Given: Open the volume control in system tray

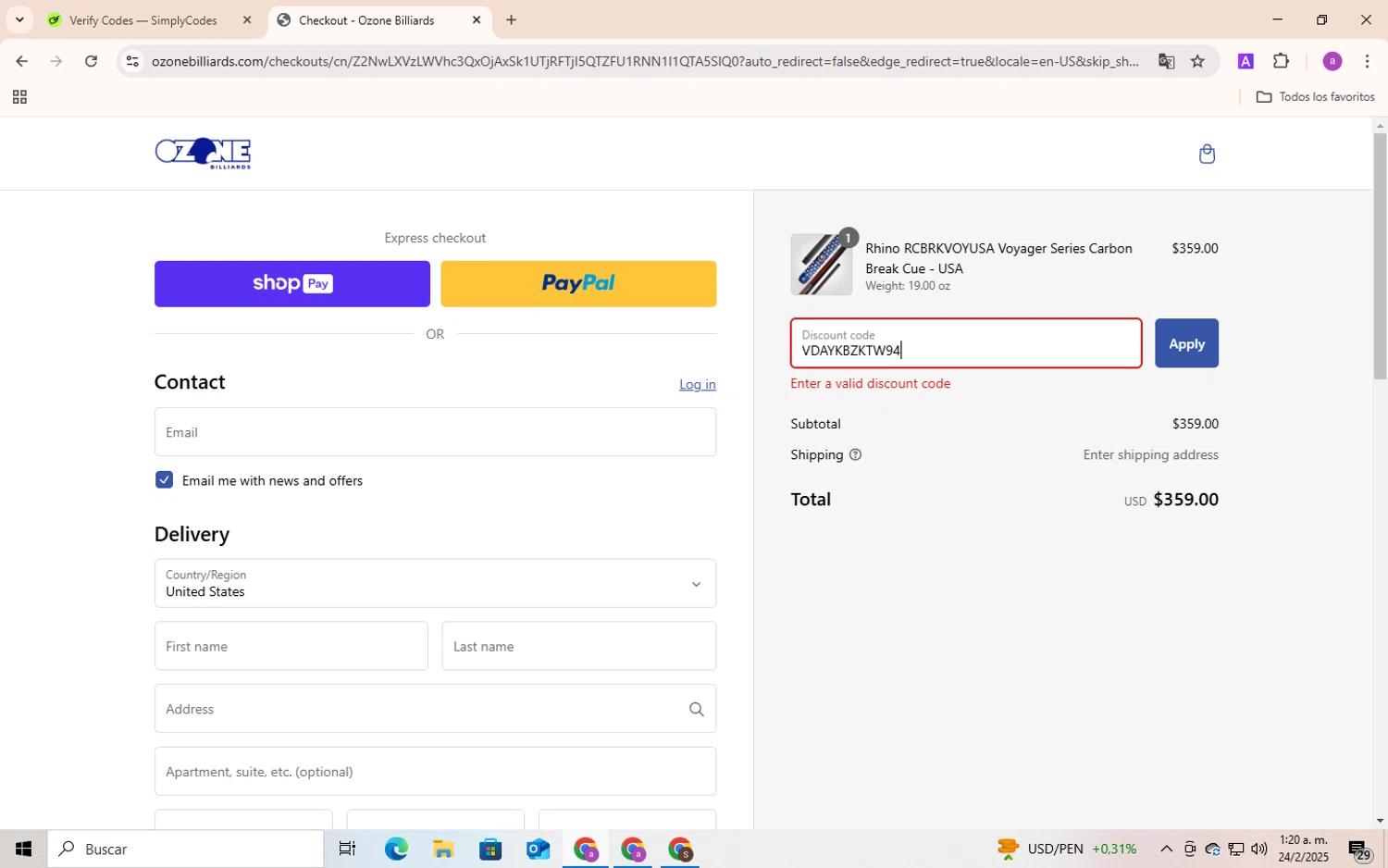Looking at the screenshot, I should click(1258, 849).
